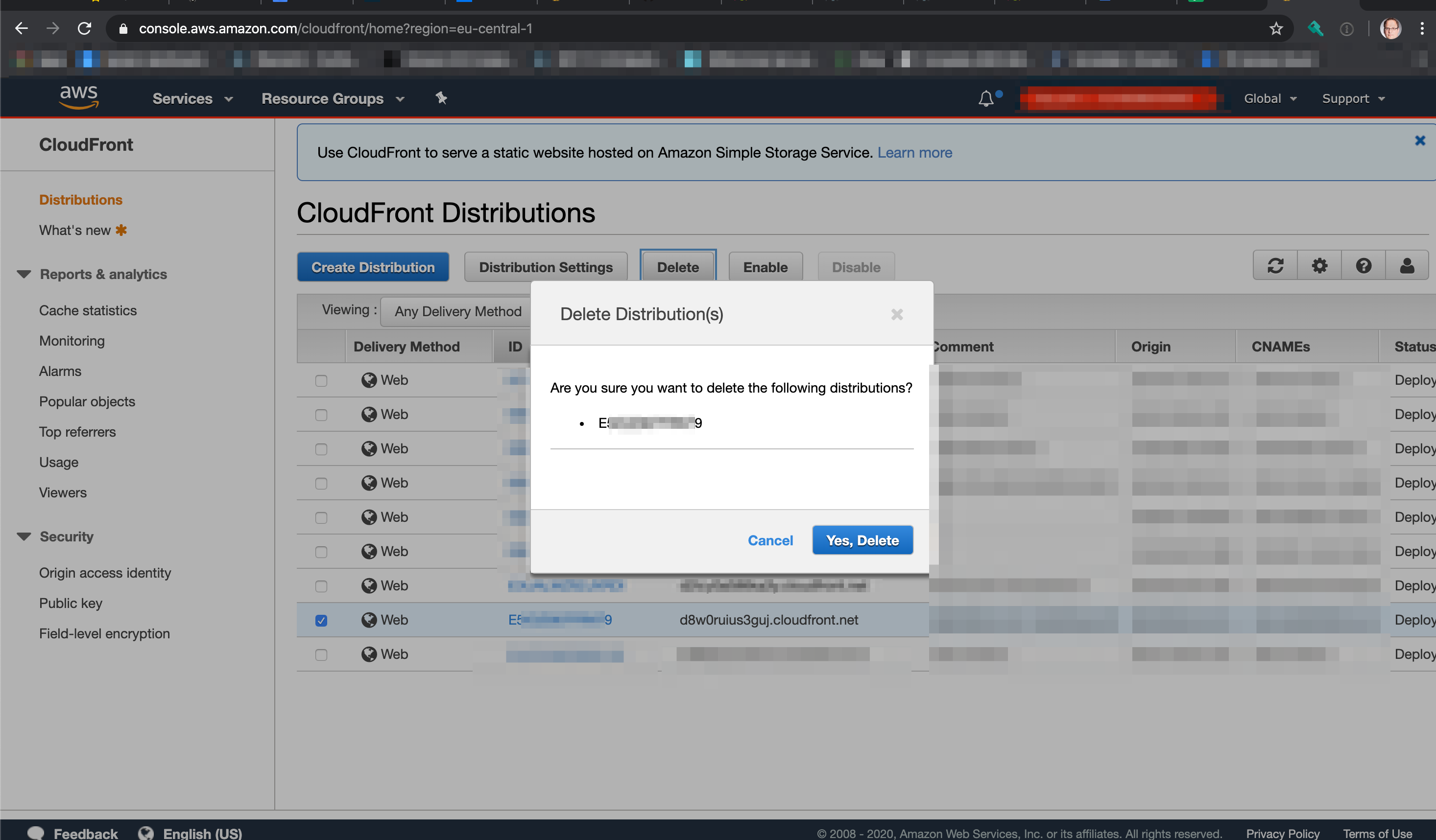
Task: Click the help question mark icon
Action: (x=1363, y=265)
